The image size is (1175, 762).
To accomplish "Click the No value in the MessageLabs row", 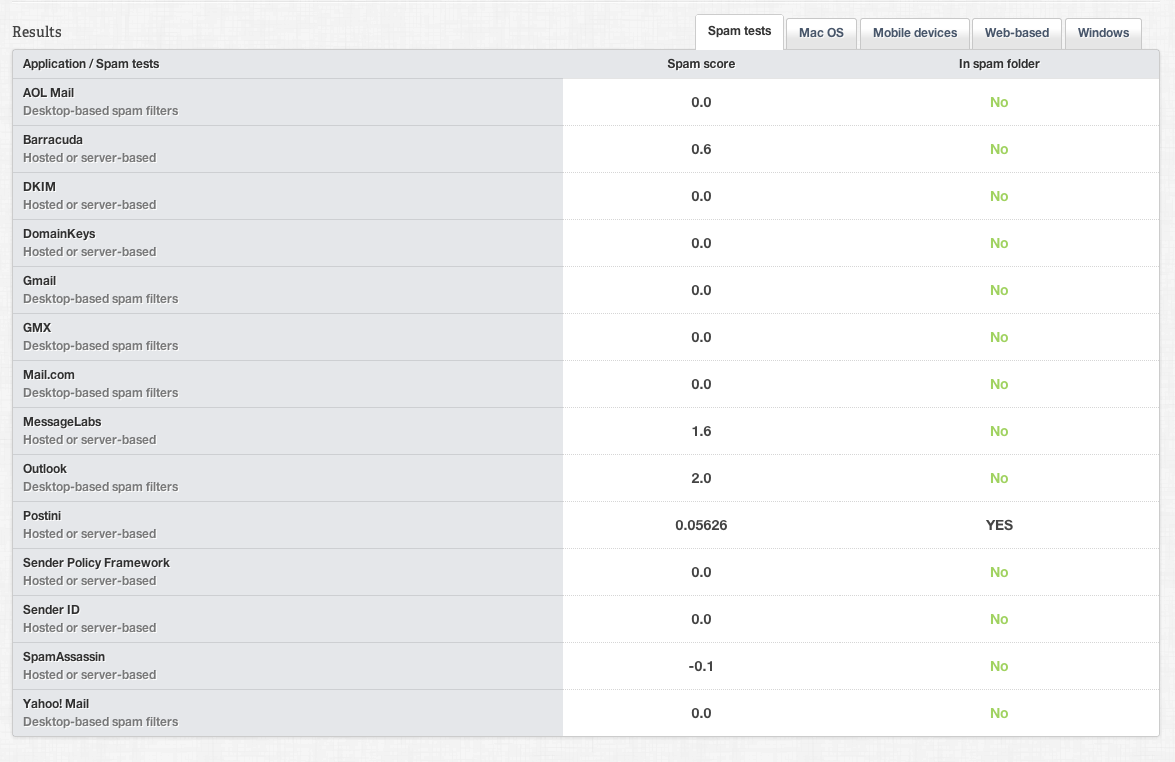I will (x=999, y=431).
